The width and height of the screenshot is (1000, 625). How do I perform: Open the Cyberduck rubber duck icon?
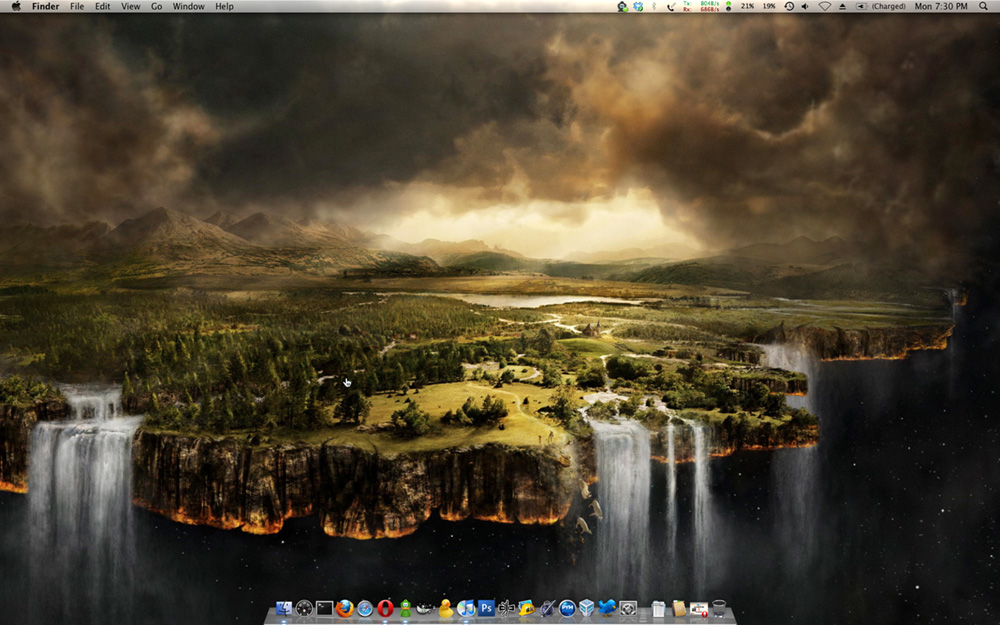[x=446, y=608]
